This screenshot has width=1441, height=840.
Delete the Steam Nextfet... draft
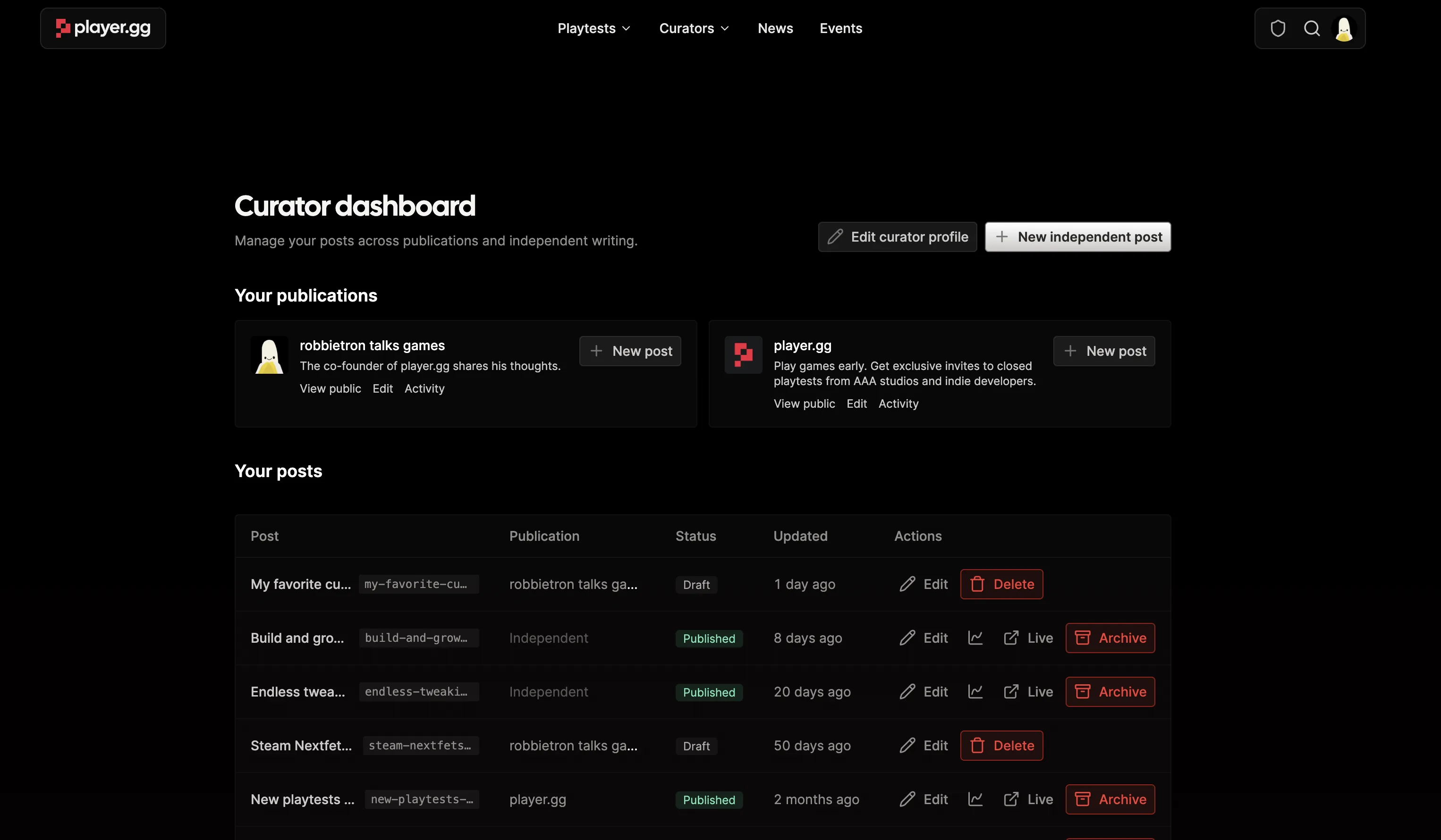click(x=1002, y=745)
